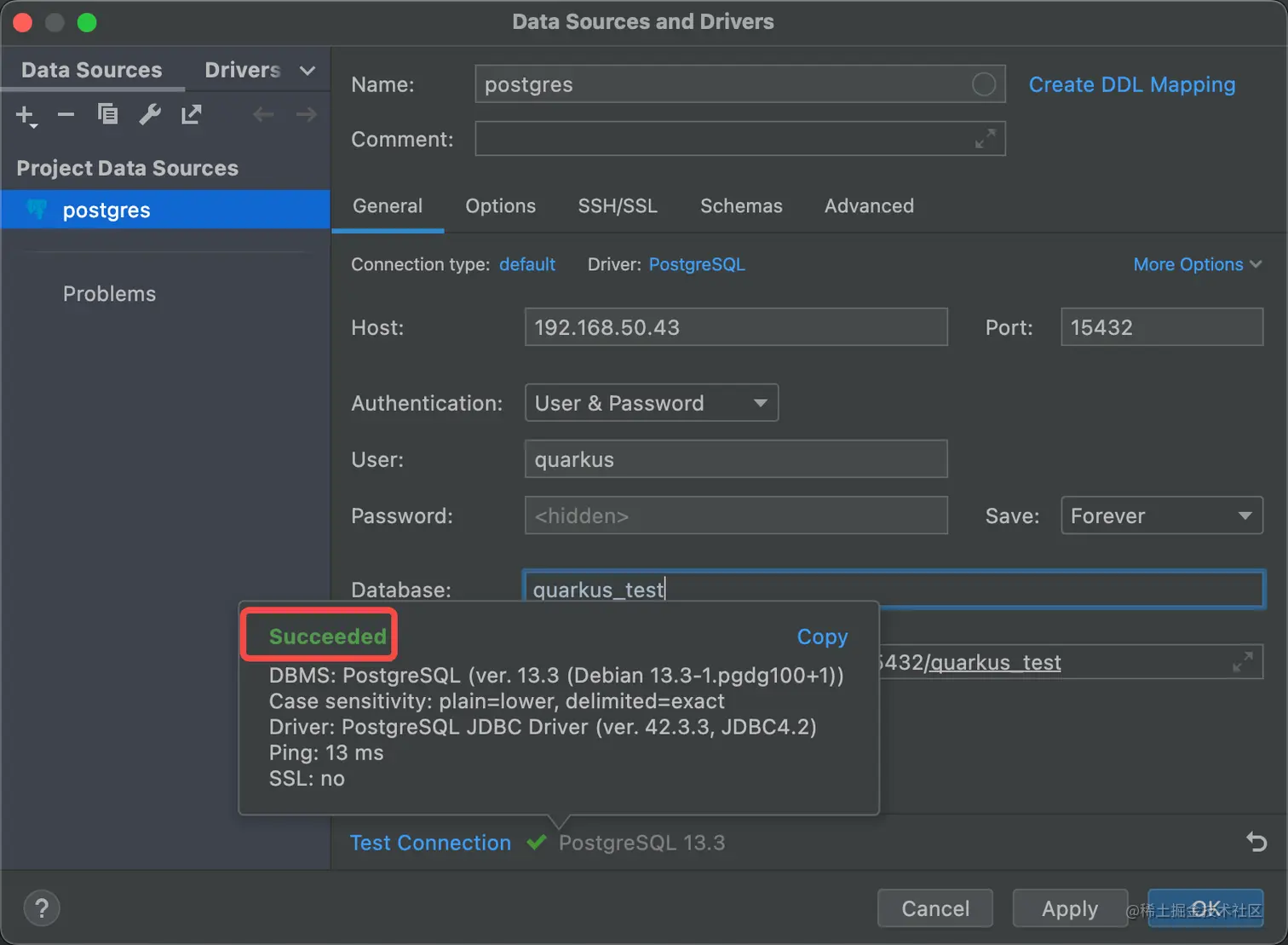Open the Authentication dropdown
Viewport: 1288px width, 945px height.
pos(652,403)
